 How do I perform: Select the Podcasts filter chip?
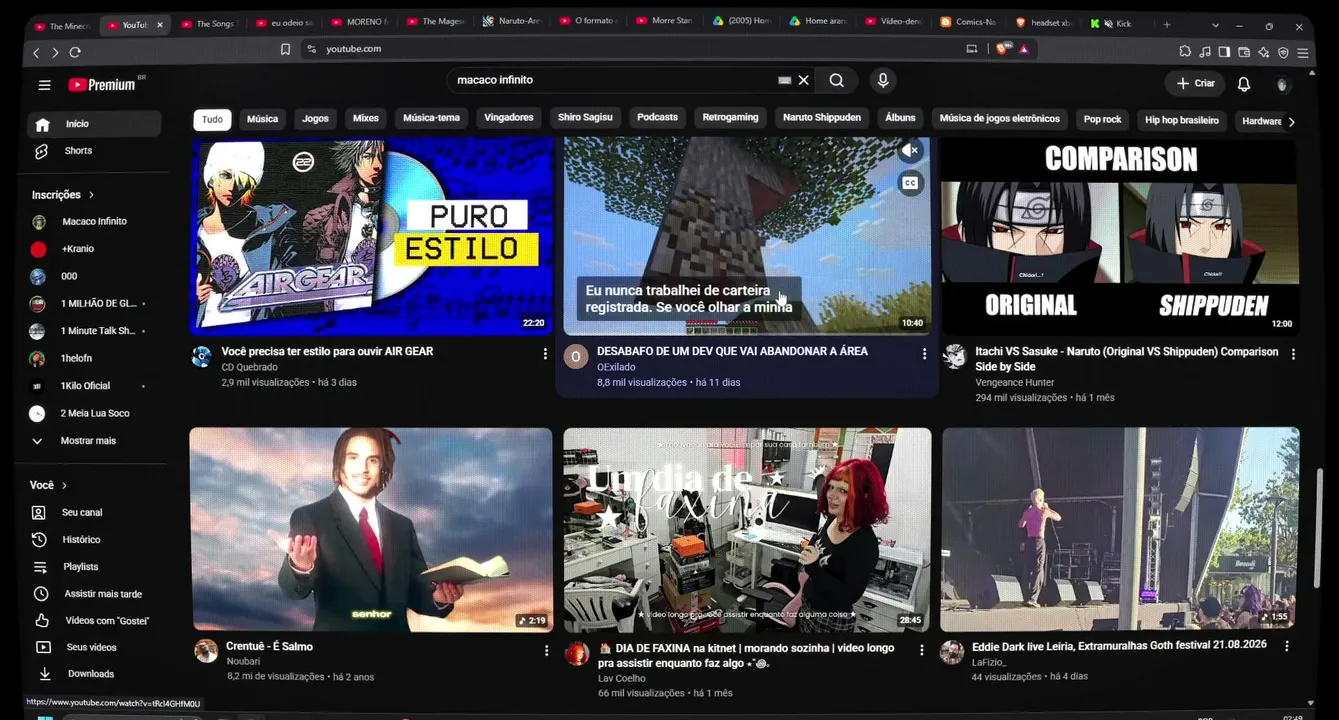click(657, 117)
